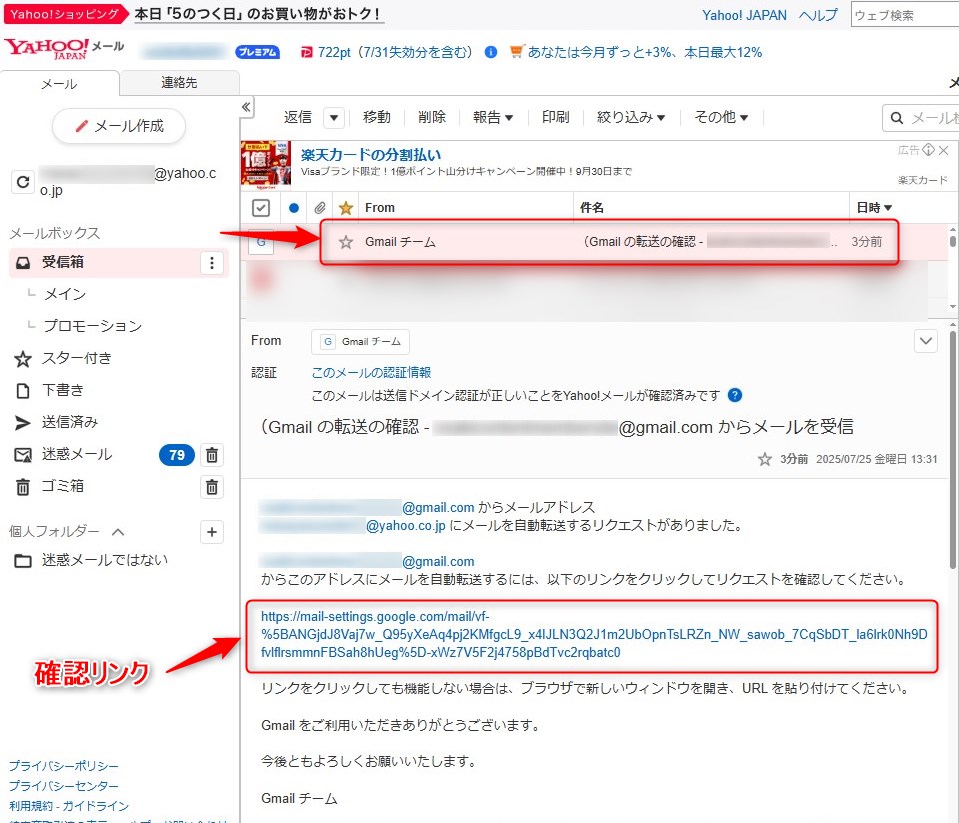The width and height of the screenshot is (959, 823).
Task: Sort by unread status blue dot column
Action: point(294,208)
